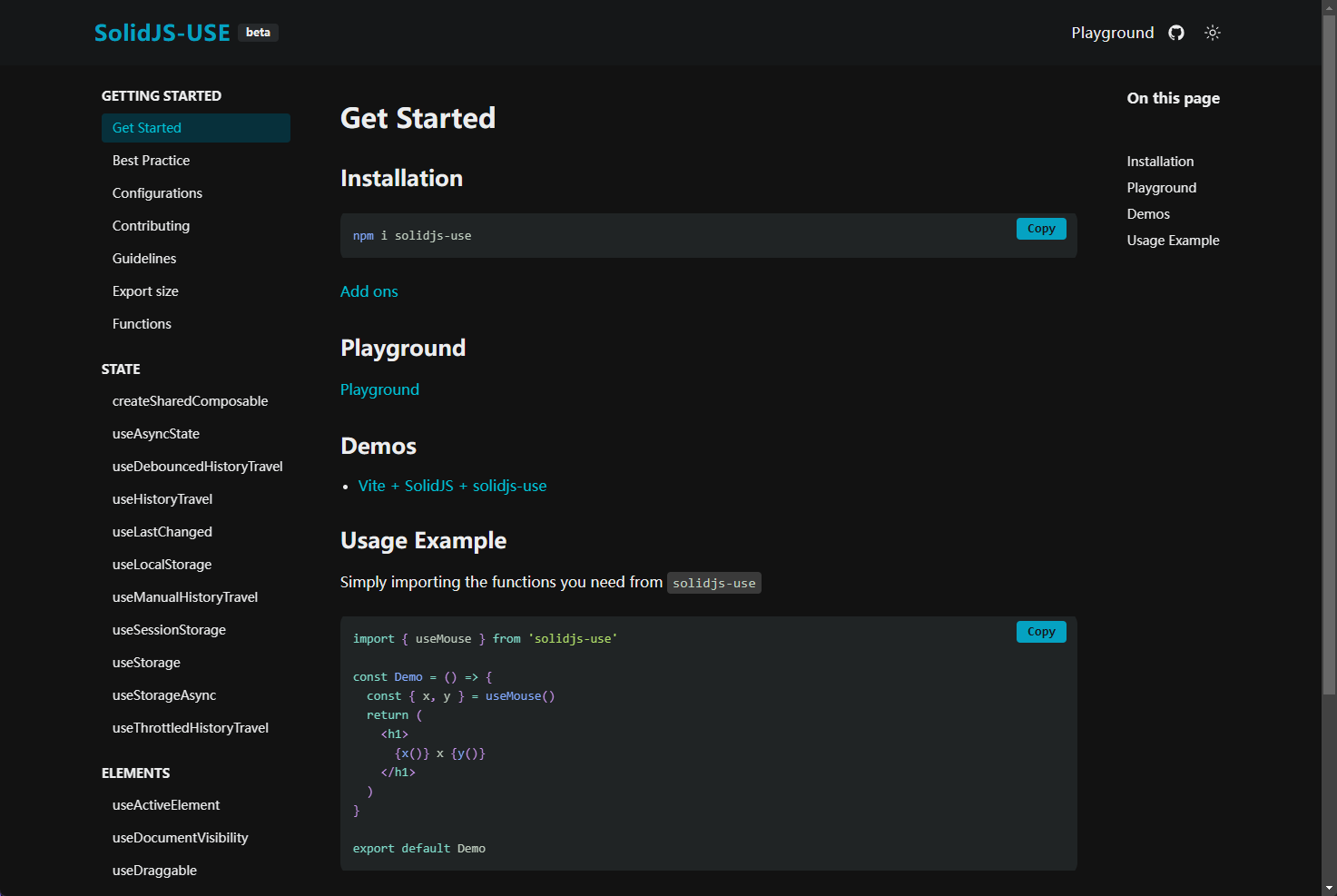Image resolution: width=1337 pixels, height=896 pixels.
Task: Open useHistoryTravel docs
Action: (196, 499)
